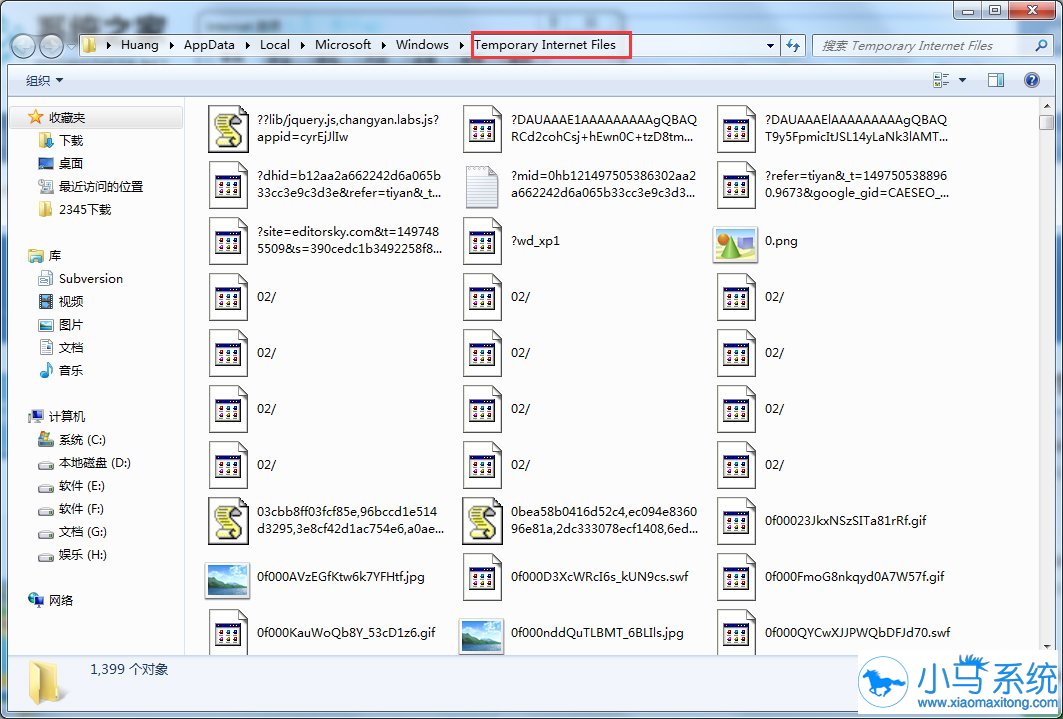Click the 0f00023JkxNSzSITa81rRf.gif file icon
The height and width of the screenshot is (719, 1063).
pyautogui.click(x=736, y=520)
